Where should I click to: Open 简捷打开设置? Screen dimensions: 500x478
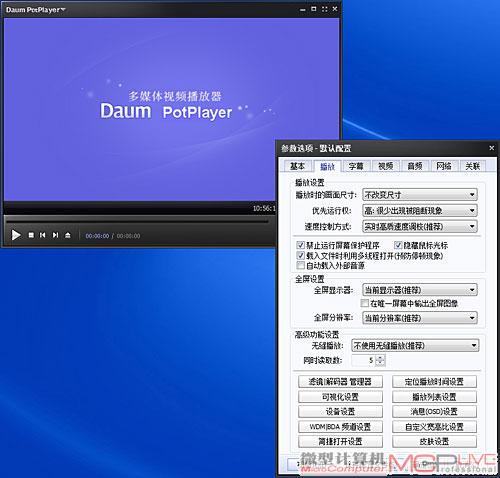pyautogui.click(x=340, y=442)
